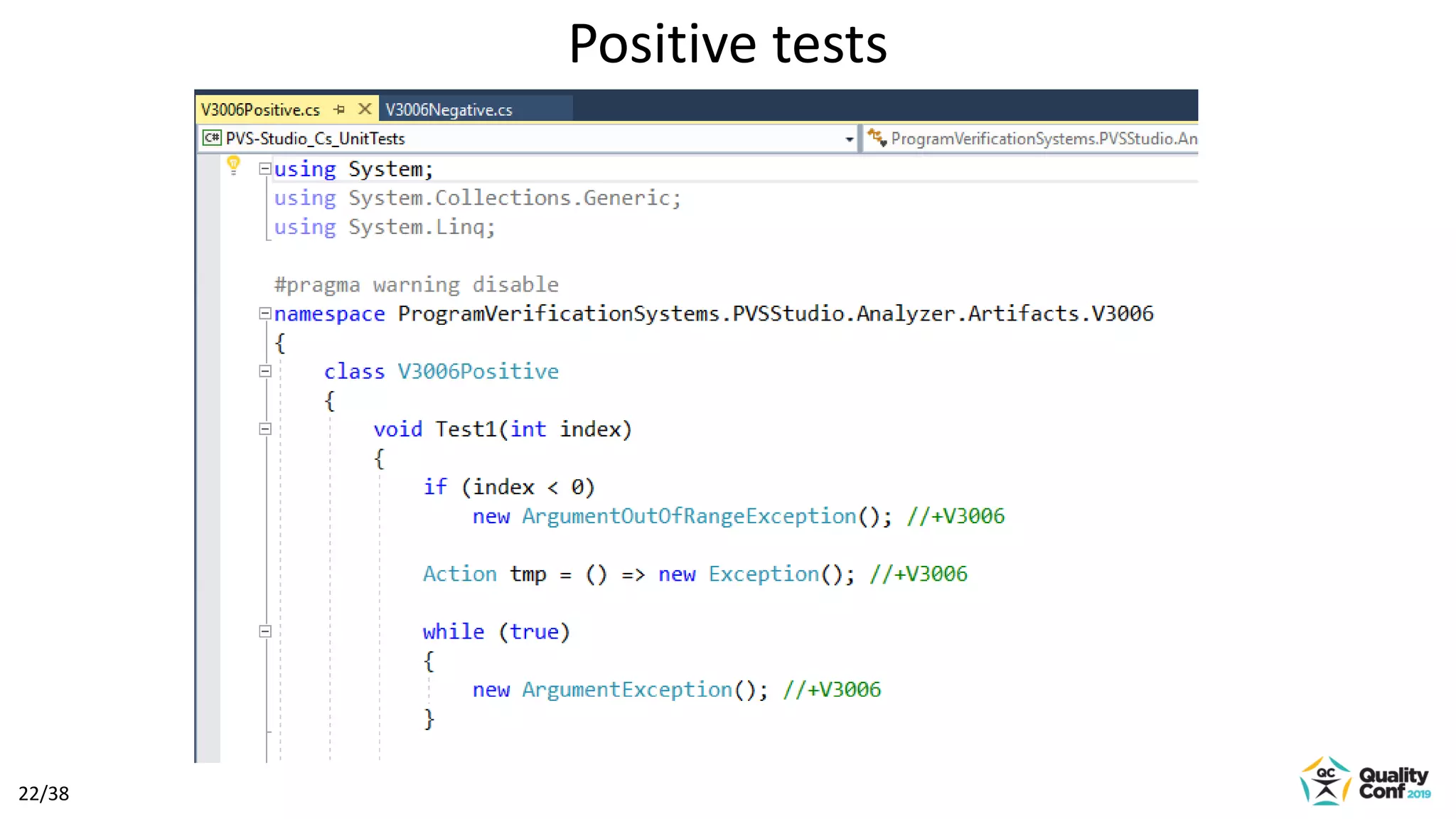Click ArgumentOutOfRangeException in the code
This screenshot has width=1456, height=819.
pyautogui.click(x=689, y=516)
